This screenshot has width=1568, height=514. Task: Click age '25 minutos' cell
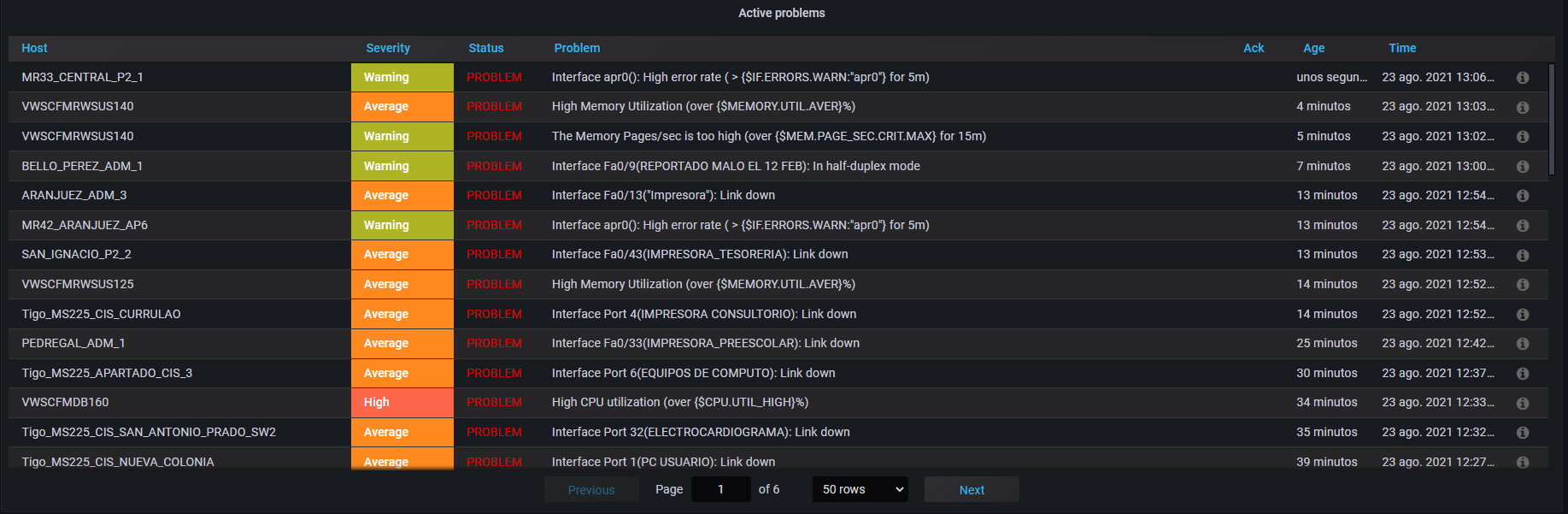pyautogui.click(x=1327, y=343)
